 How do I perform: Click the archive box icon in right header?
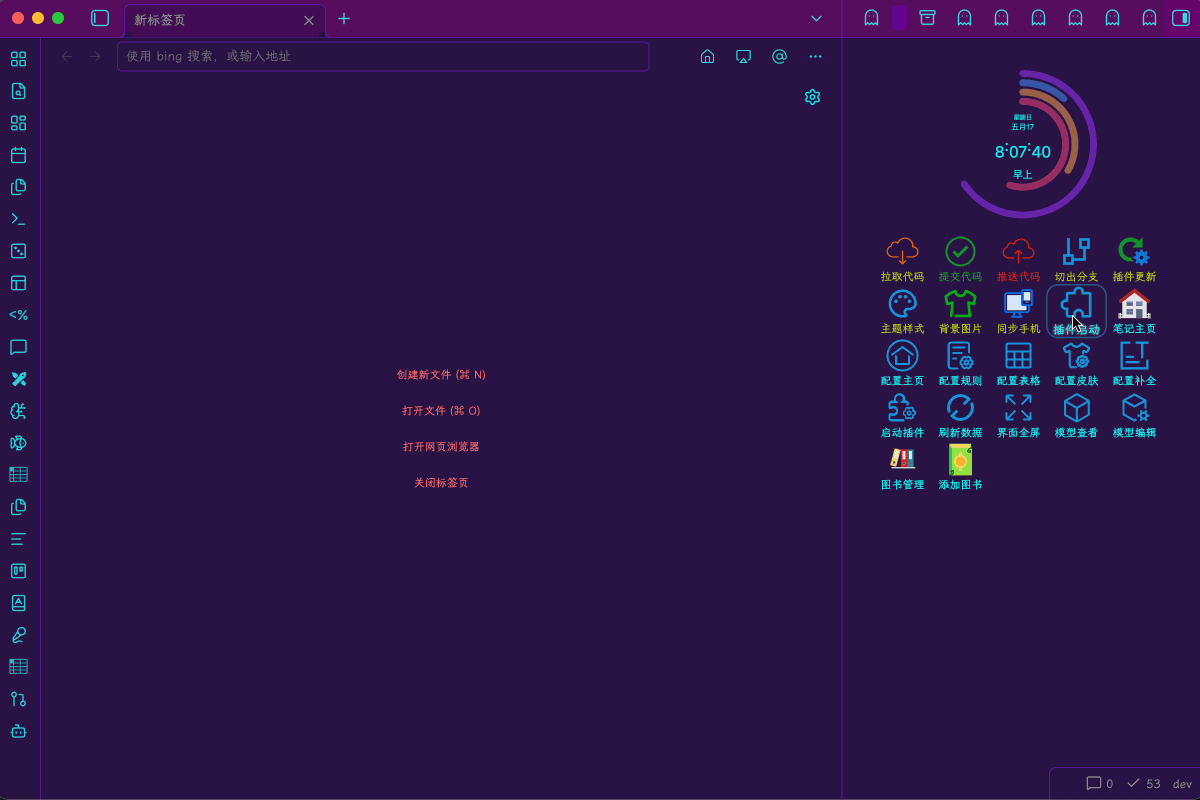[x=927, y=18]
